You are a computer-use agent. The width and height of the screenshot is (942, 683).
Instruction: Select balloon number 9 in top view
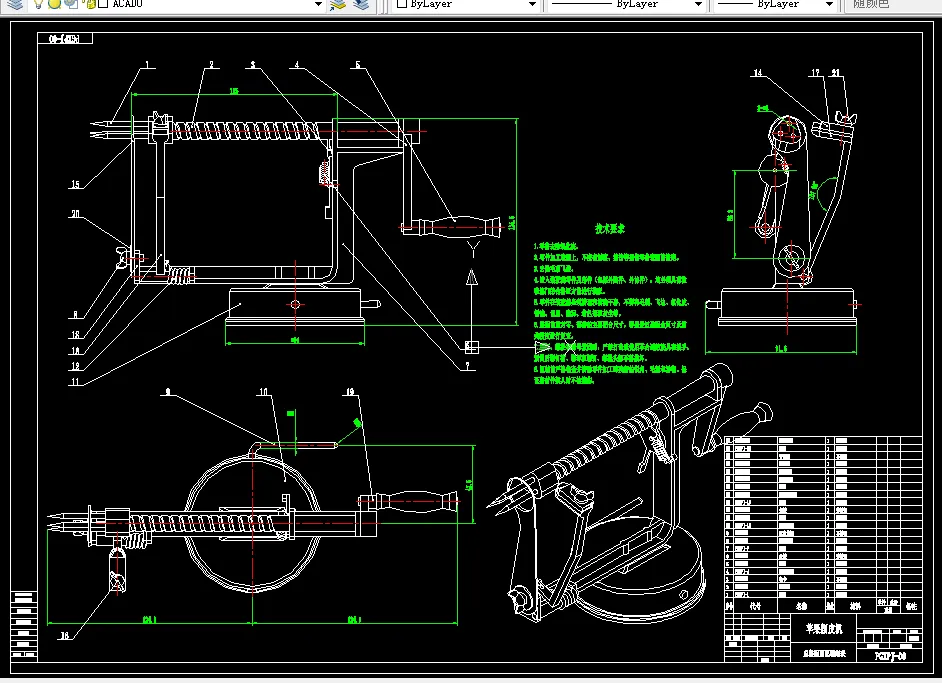[x=168, y=392]
